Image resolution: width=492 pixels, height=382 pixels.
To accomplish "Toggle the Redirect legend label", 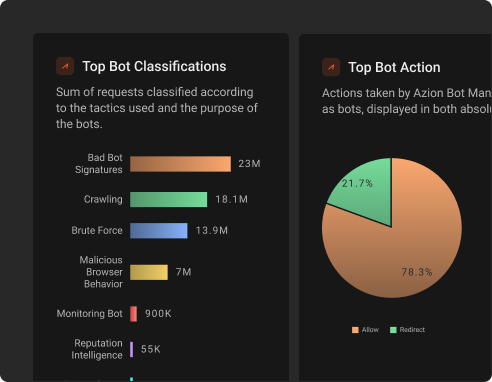I will pyautogui.click(x=412, y=330).
